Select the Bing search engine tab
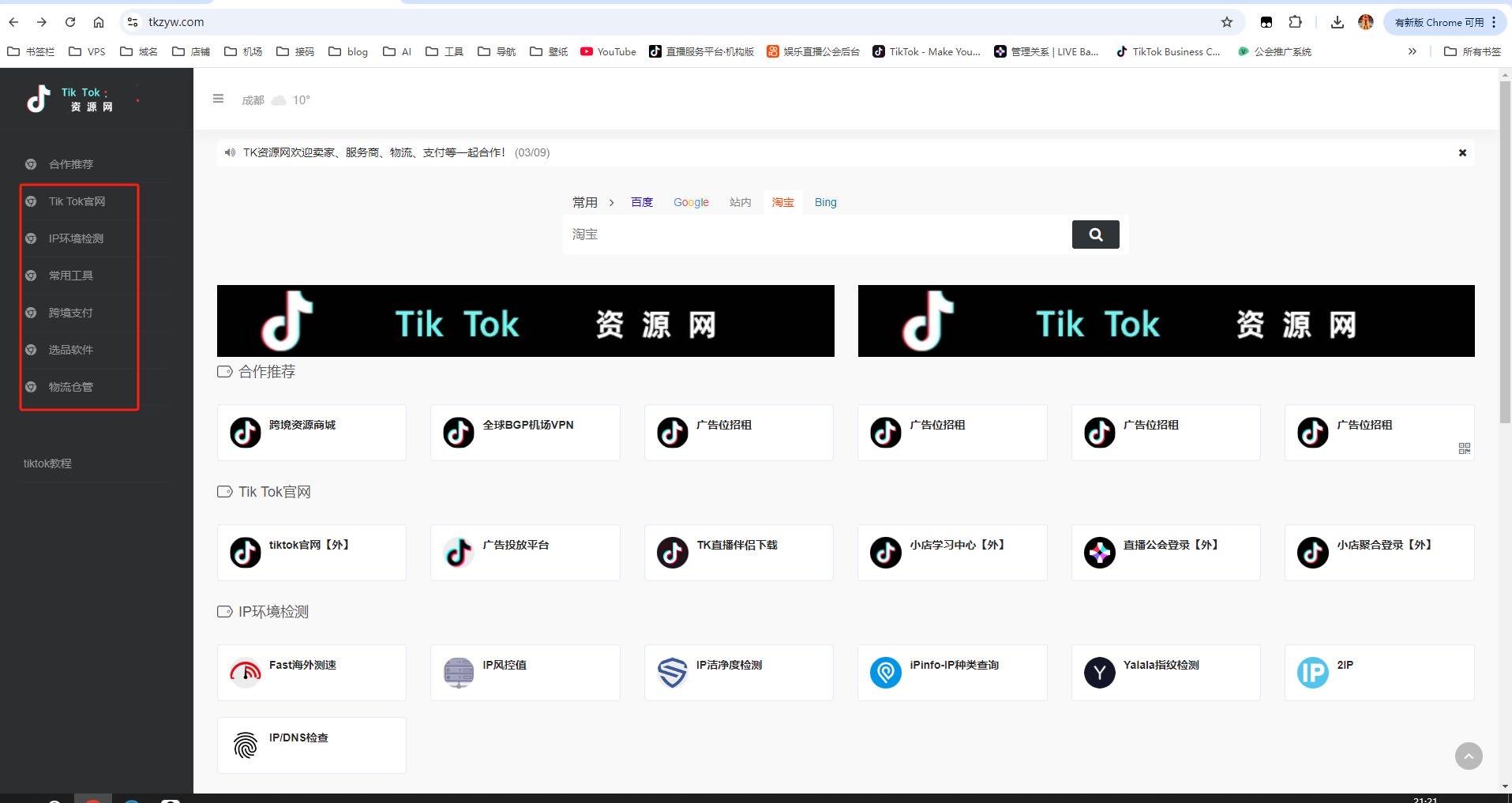Viewport: 1512px width, 803px height. click(826, 202)
